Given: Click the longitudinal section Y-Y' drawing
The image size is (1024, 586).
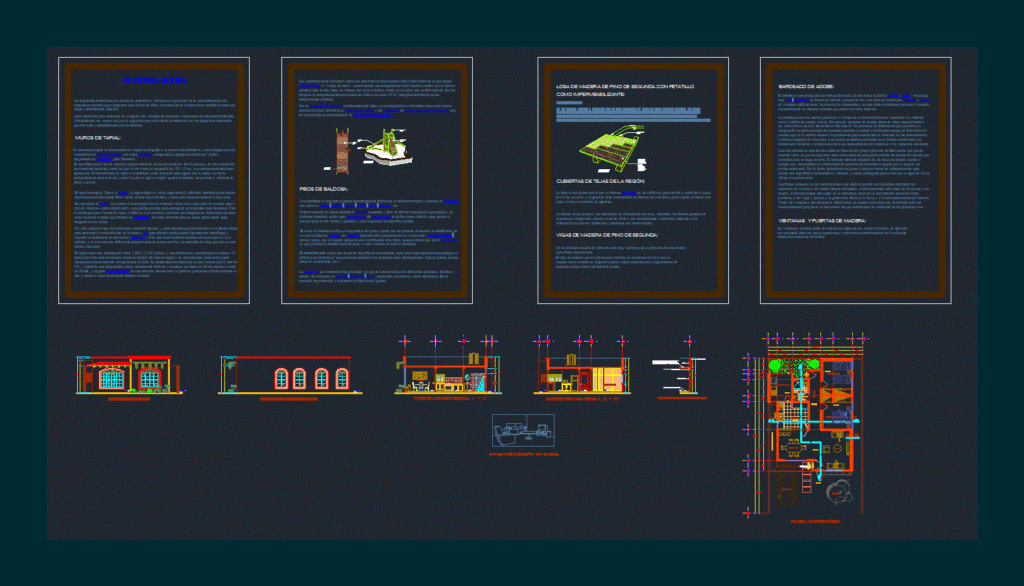Looking at the screenshot, I should tap(448, 366).
